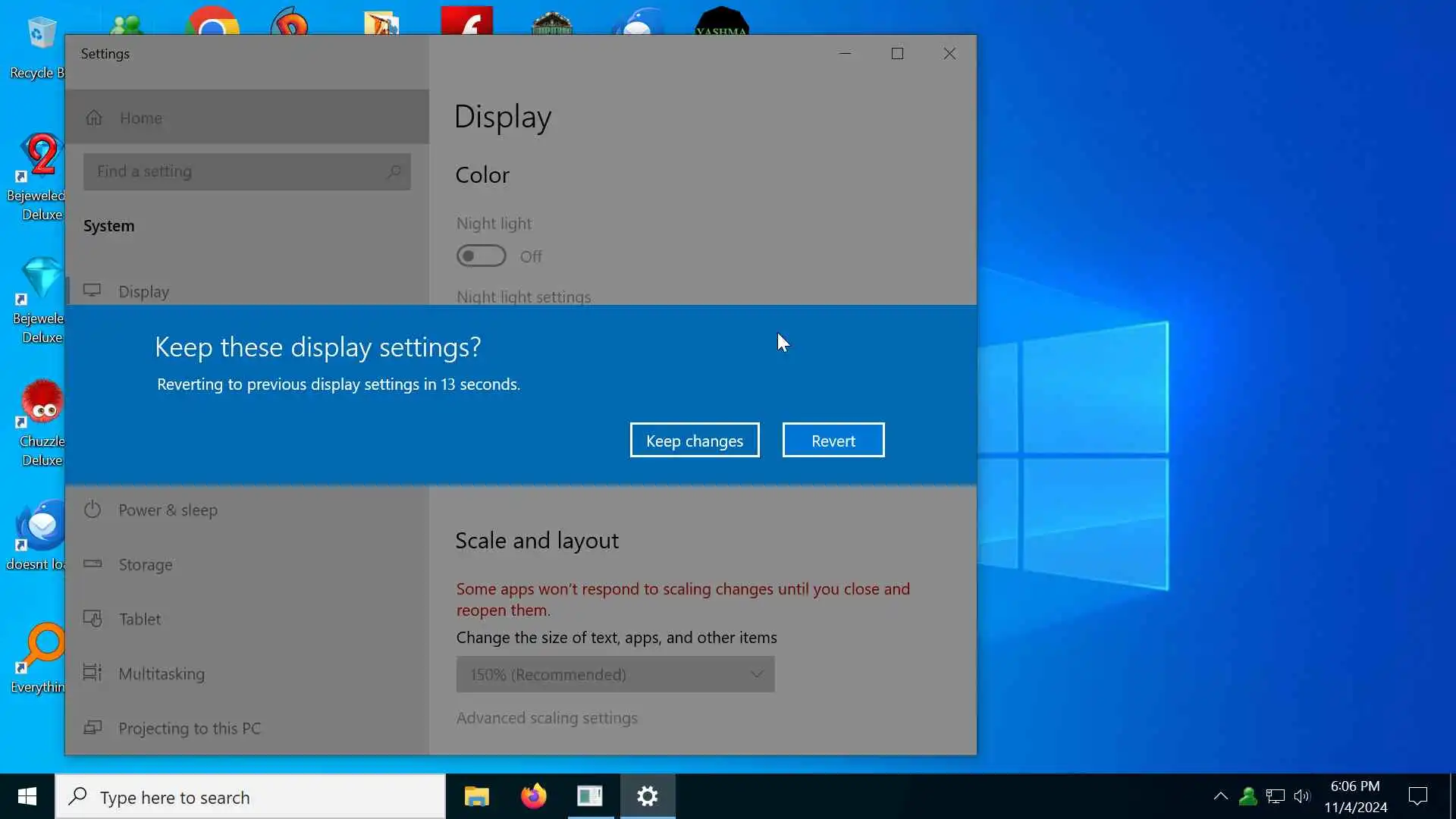This screenshot has width=1456, height=819.
Task: Select Display in the sidebar
Action: [143, 292]
